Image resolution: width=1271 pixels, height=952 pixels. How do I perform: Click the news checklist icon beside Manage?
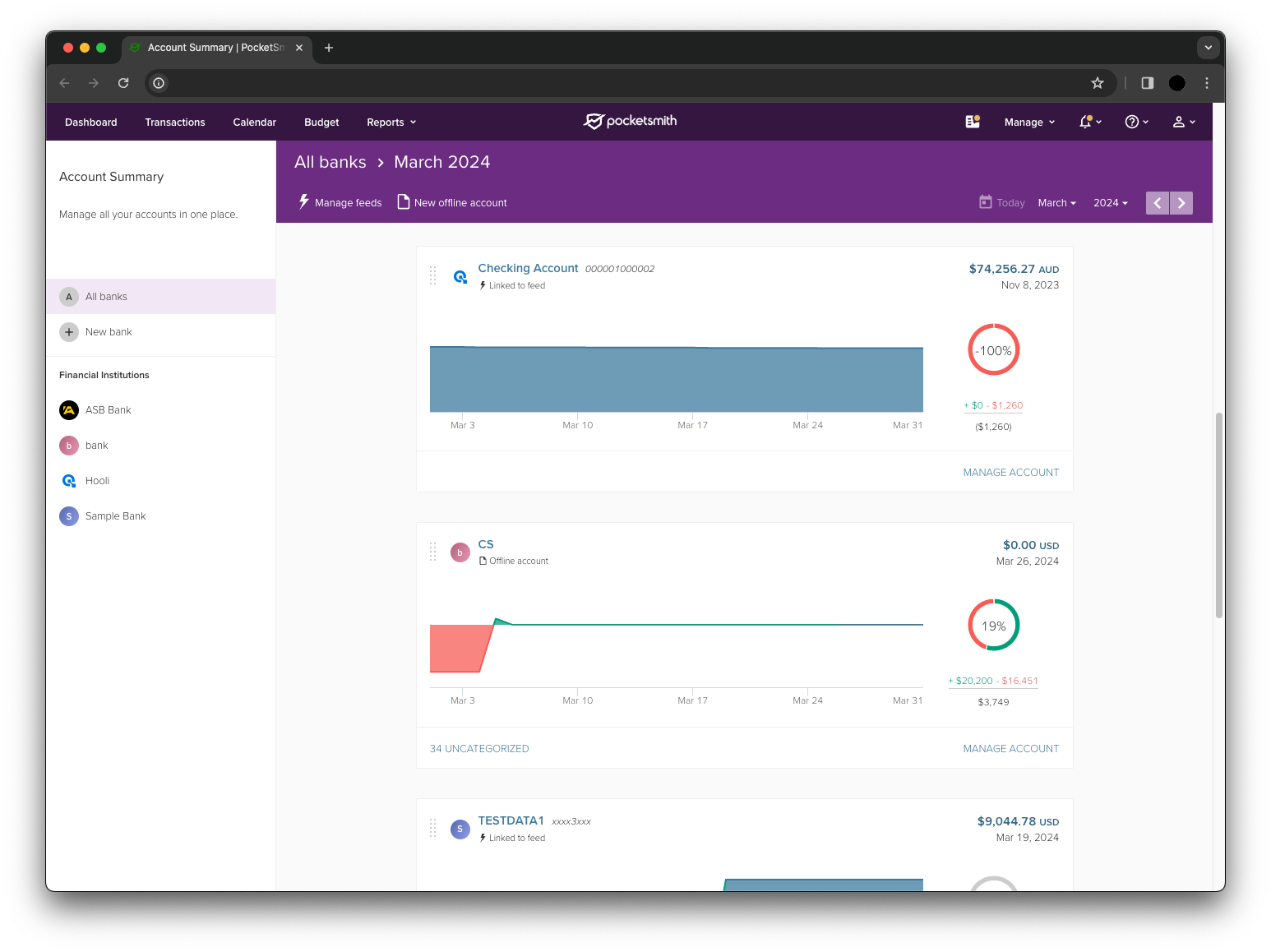click(973, 122)
